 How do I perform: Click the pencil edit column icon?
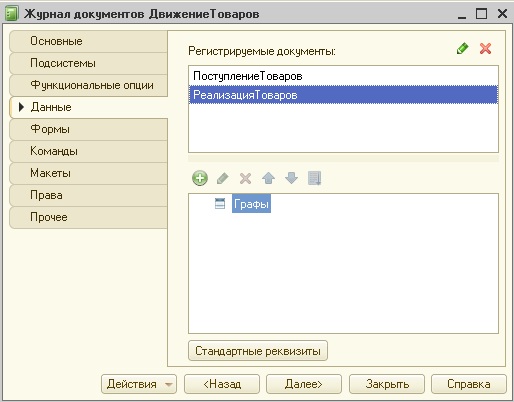point(223,178)
